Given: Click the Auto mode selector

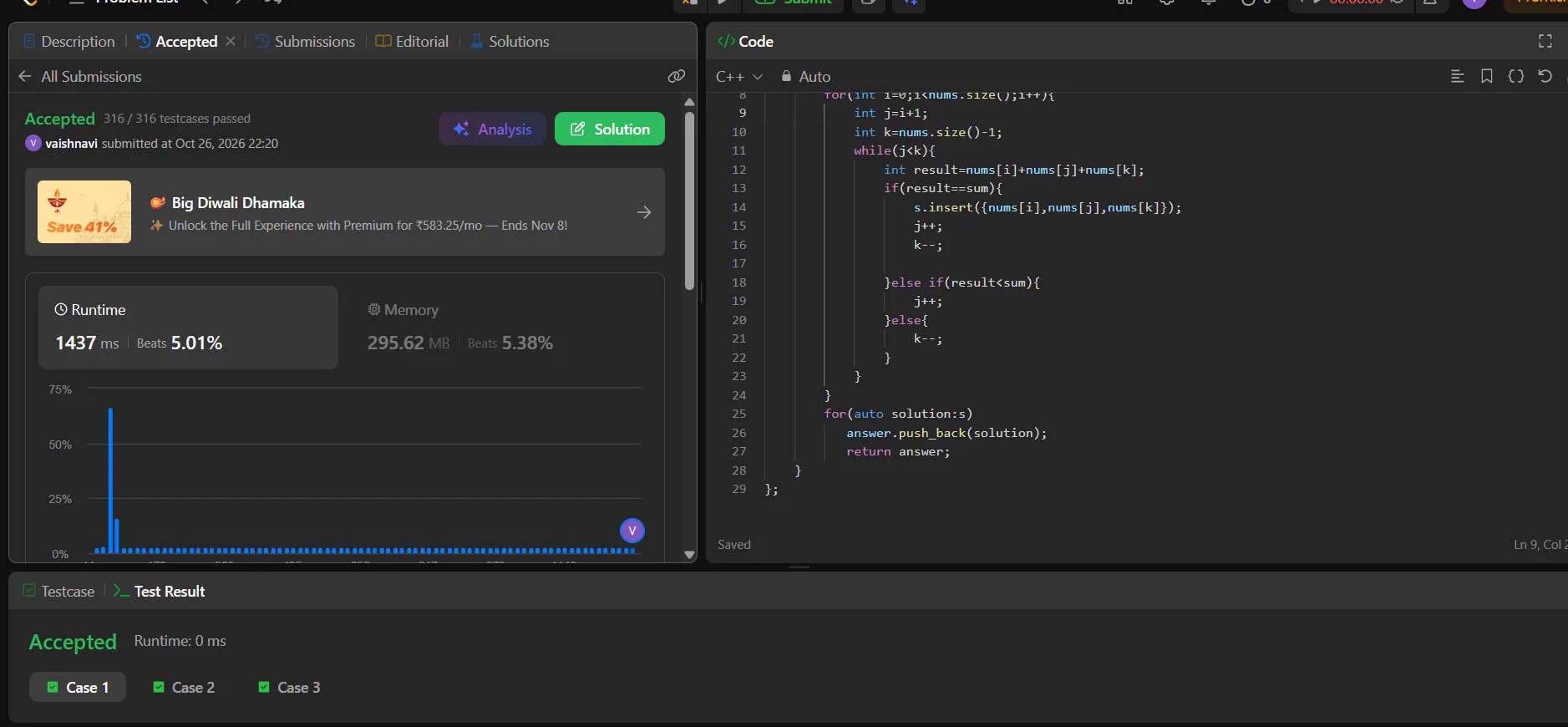Looking at the screenshot, I should tap(805, 77).
